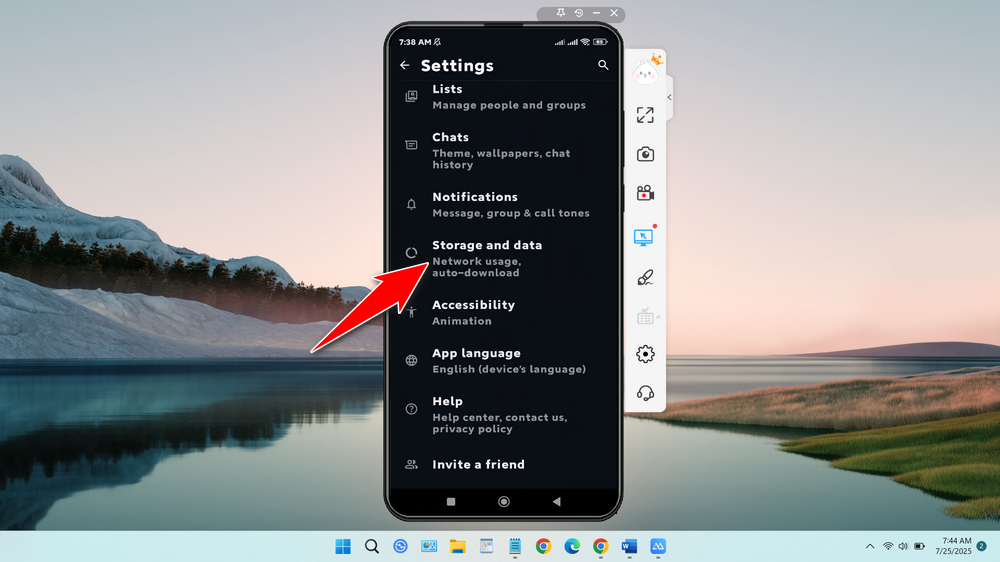Open mirroring app settings gear
The height and width of the screenshot is (562, 1000).
coord(645,354)
